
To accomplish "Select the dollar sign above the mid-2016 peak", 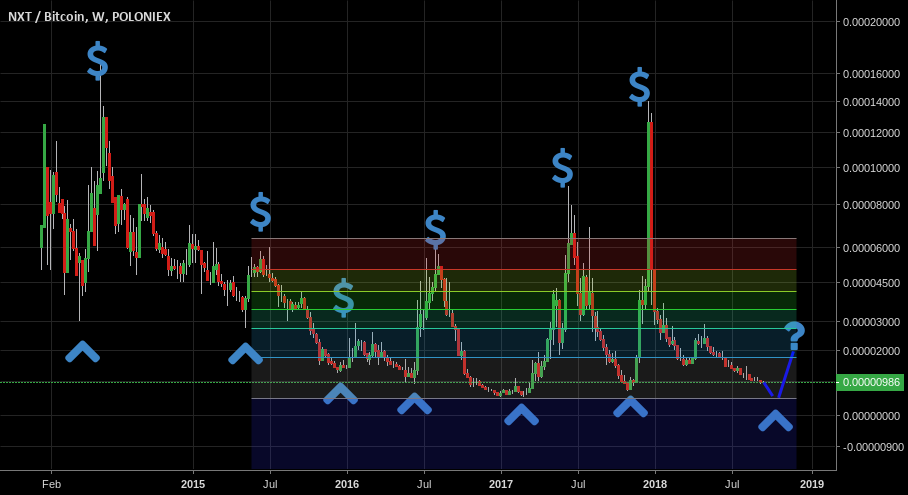I will pyautogui.click(x=435, y=230).
